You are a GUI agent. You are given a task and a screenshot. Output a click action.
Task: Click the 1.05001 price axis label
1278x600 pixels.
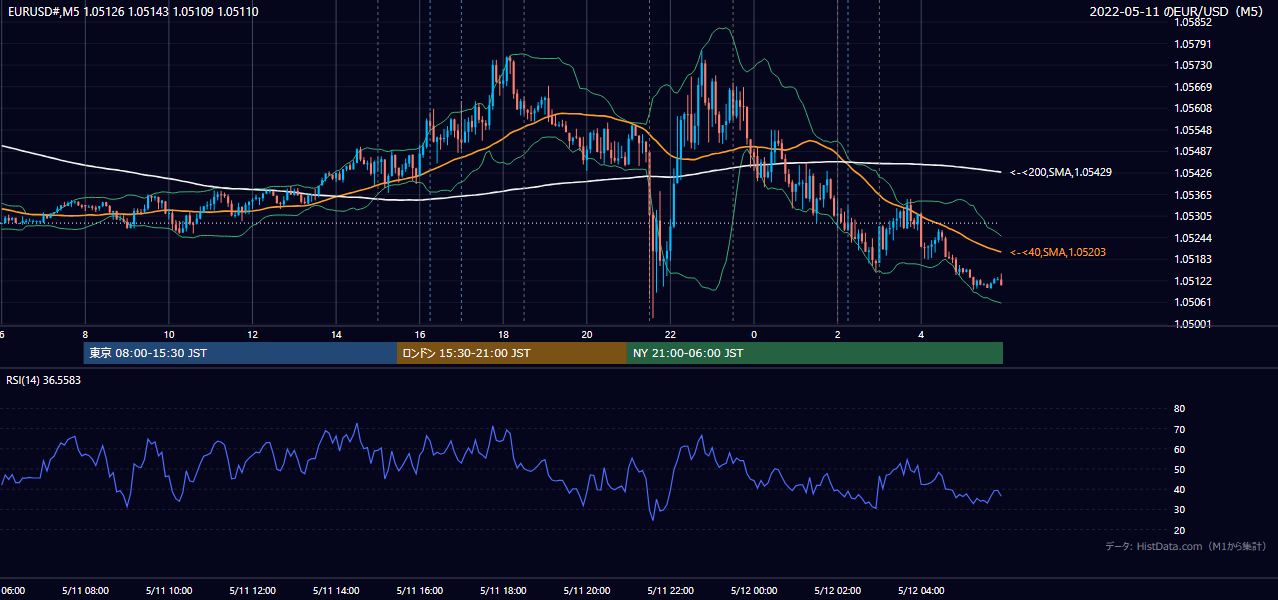[x=1193, y=324]
